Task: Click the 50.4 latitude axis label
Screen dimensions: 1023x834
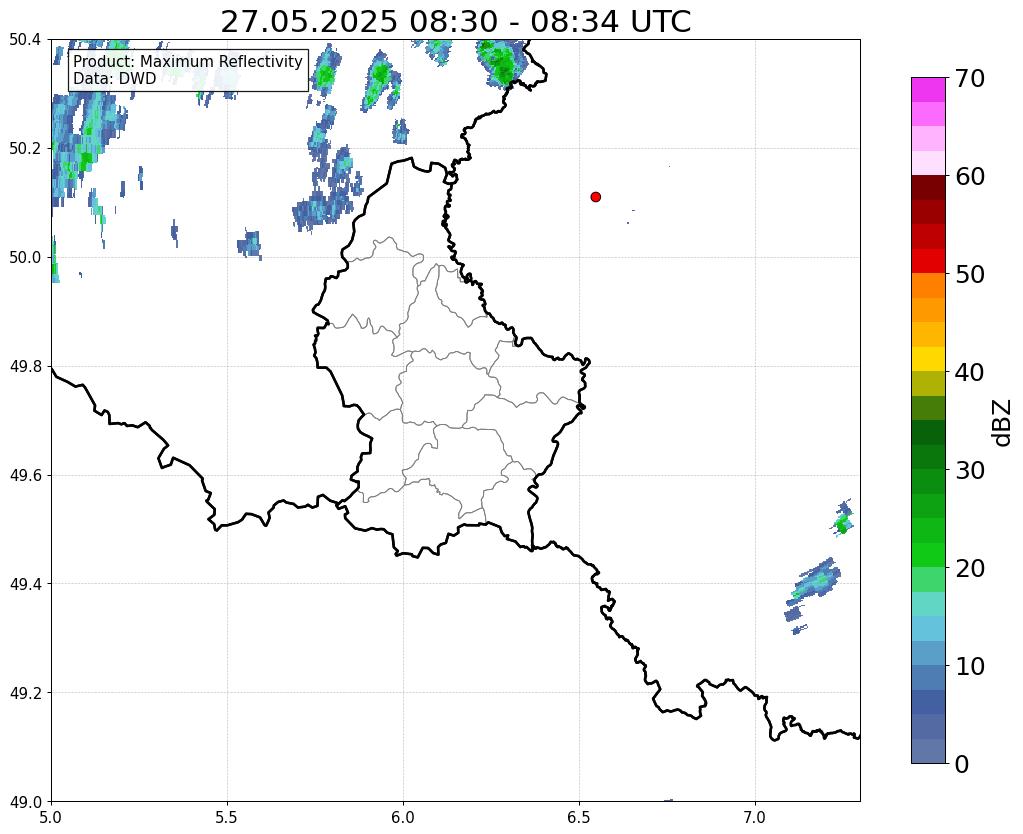Action: [x=25, y=40]
